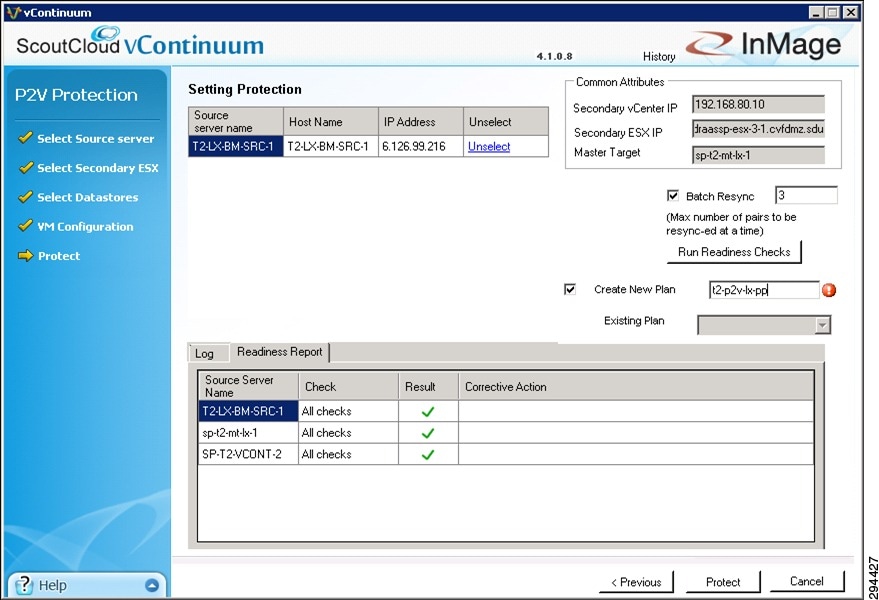The height and width of the screenshot is (600, 879).
Task: Click the green checkmark for sp-t2-mt-lx-1
Action: tap(428, 433)
